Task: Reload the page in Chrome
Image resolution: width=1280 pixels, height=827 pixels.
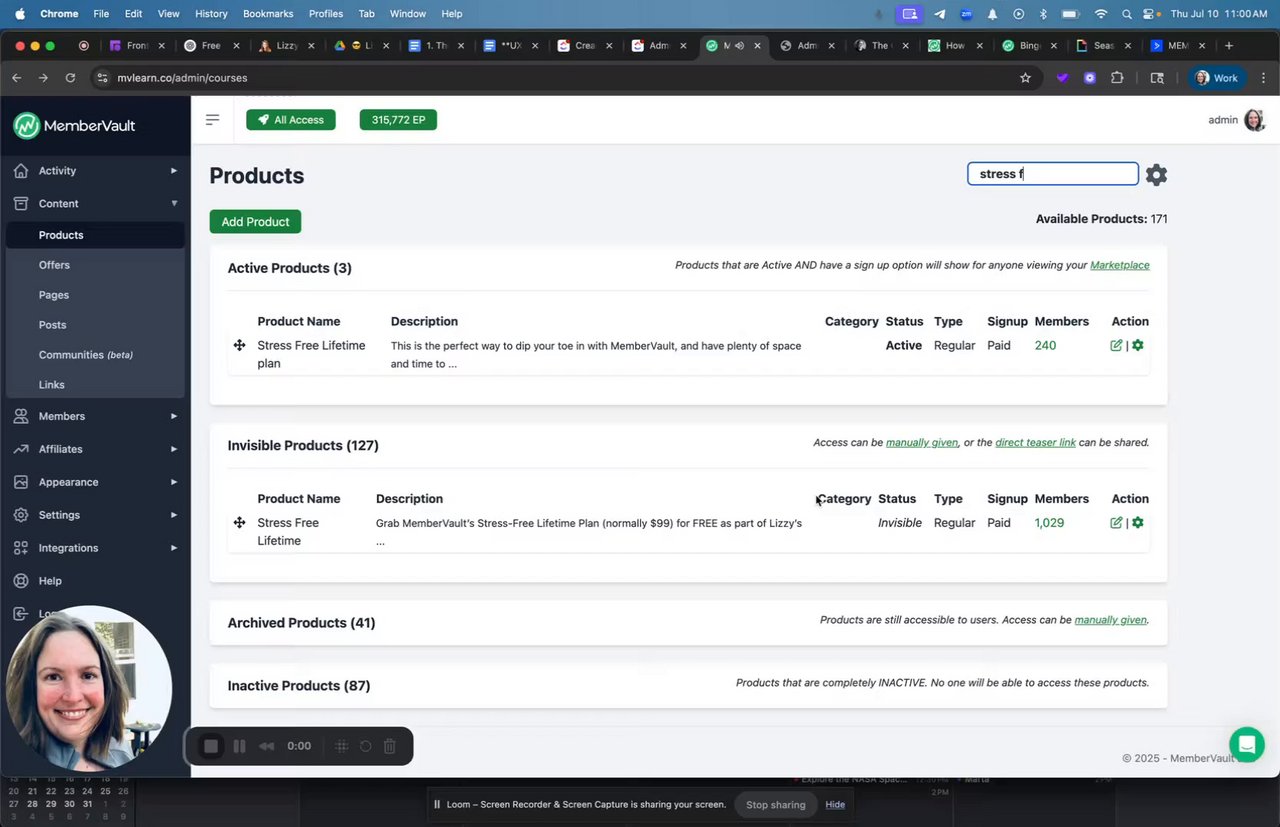Action: pyautogui.click(x=70, y=78)
